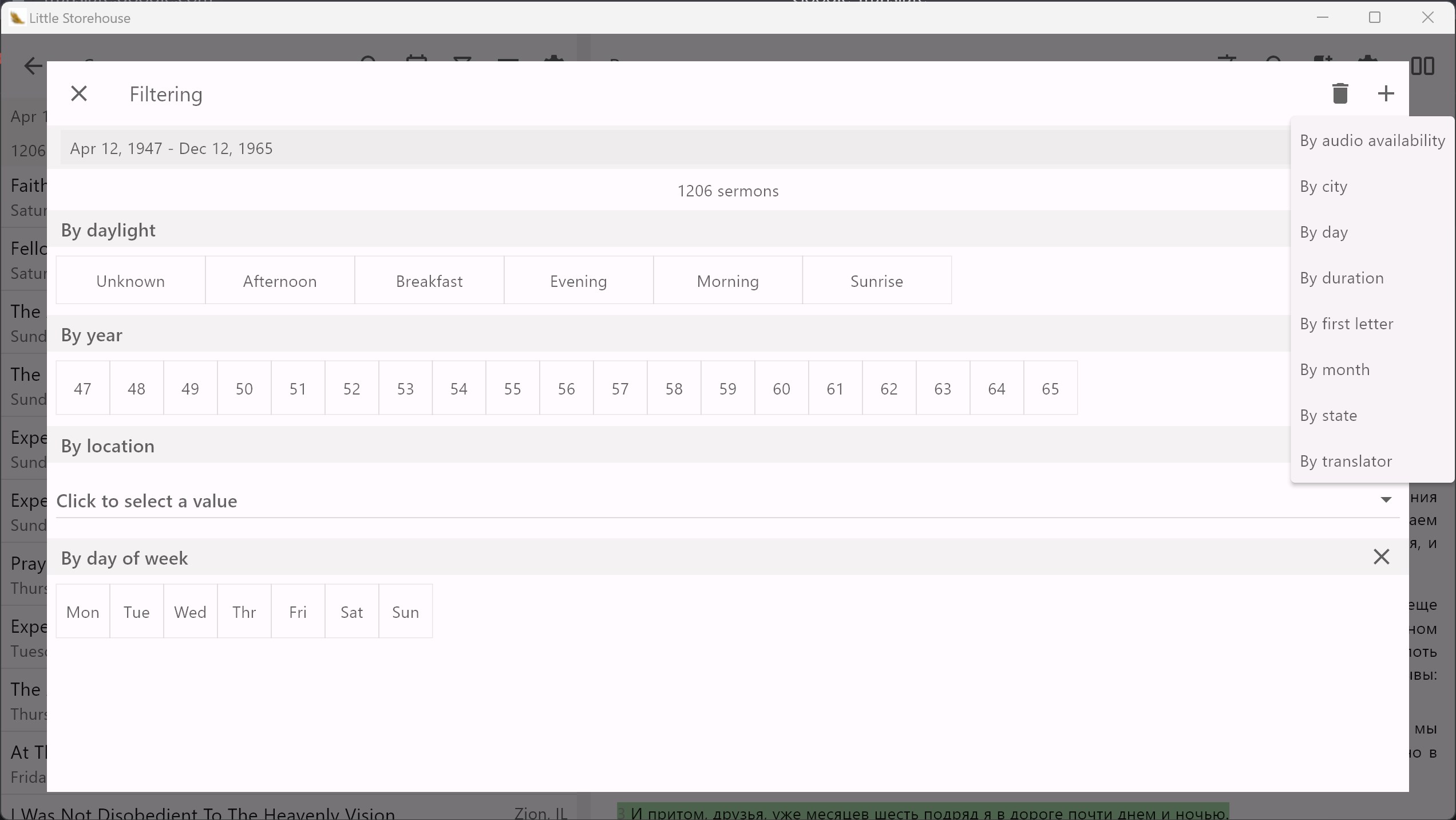Add the By translator filter

(x=1346, y=462)
